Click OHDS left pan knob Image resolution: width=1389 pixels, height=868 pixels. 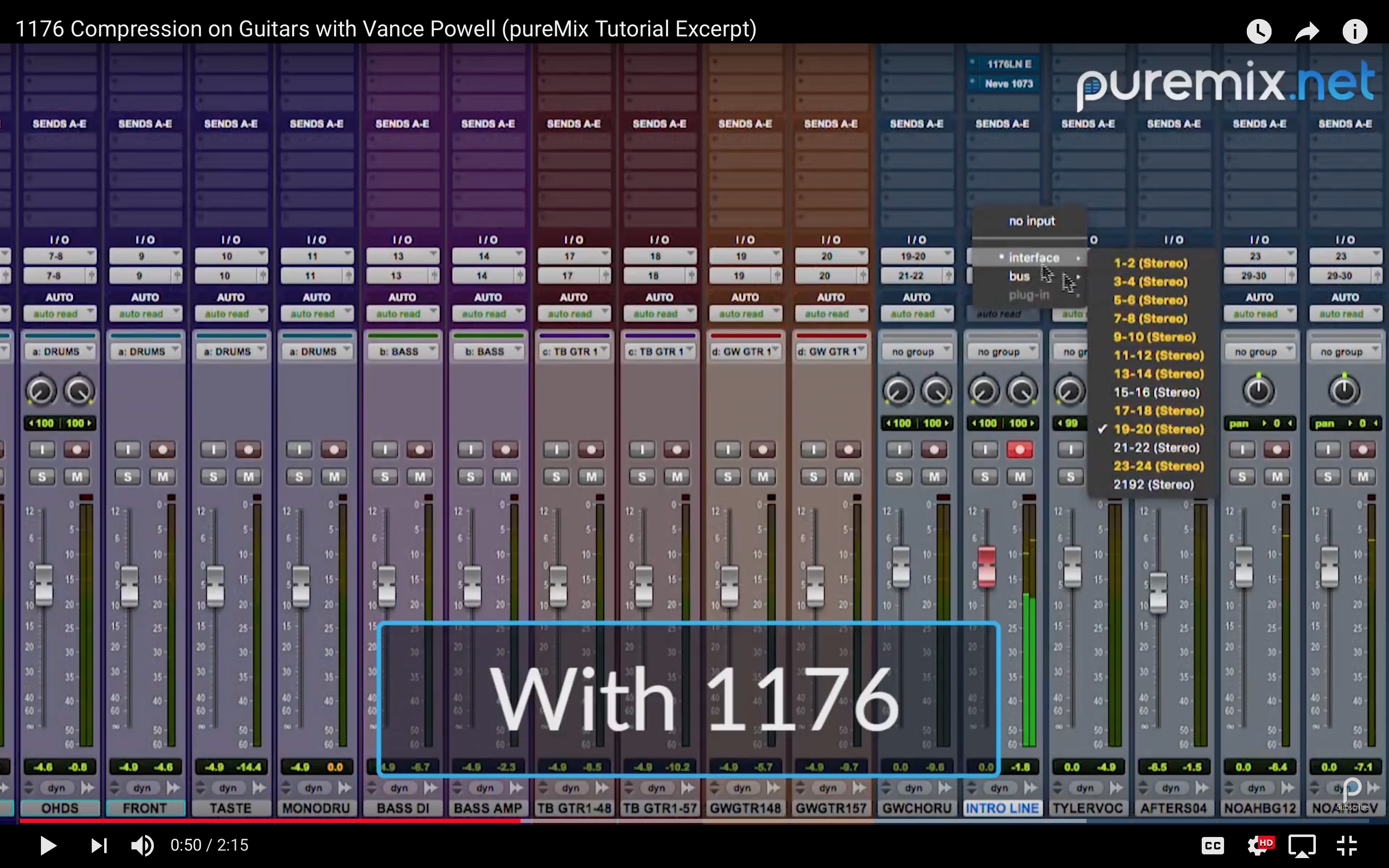point(41,391)
